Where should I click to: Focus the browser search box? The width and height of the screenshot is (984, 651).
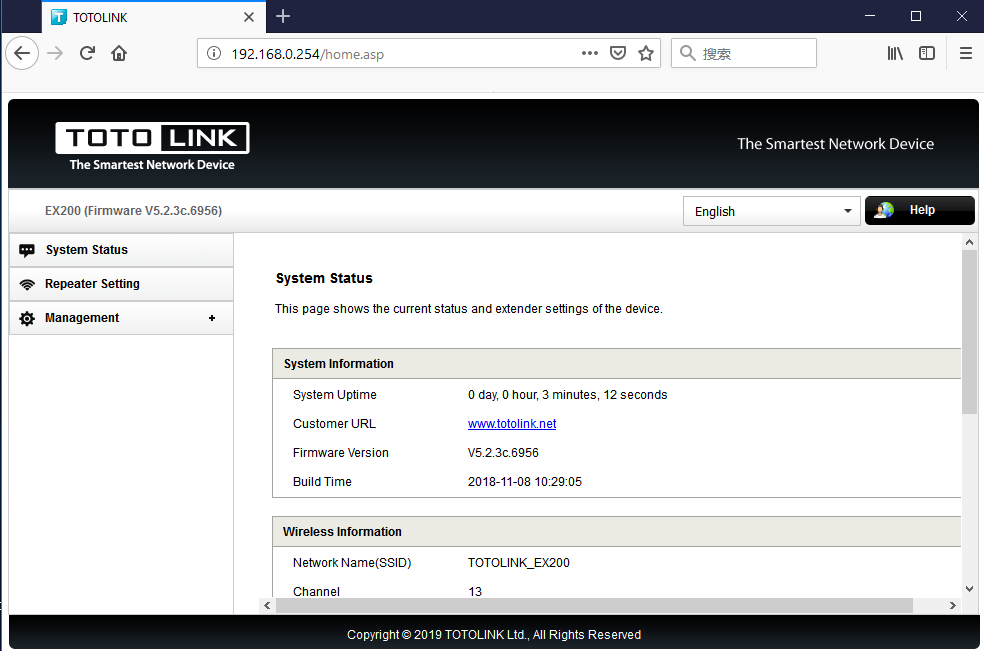pyautogui.click(x=744, y=53)
